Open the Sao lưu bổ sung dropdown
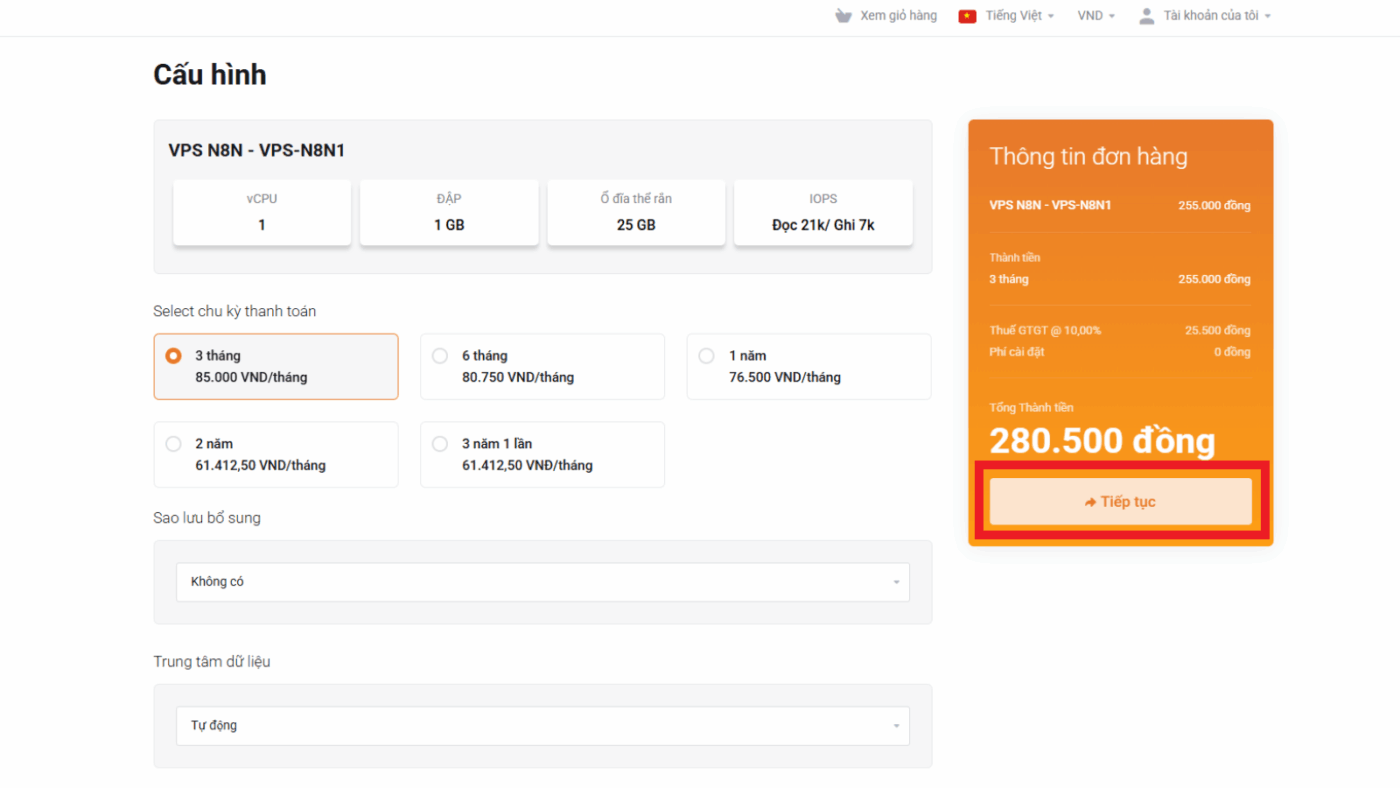1400x788 pixels. pos(542,581)
